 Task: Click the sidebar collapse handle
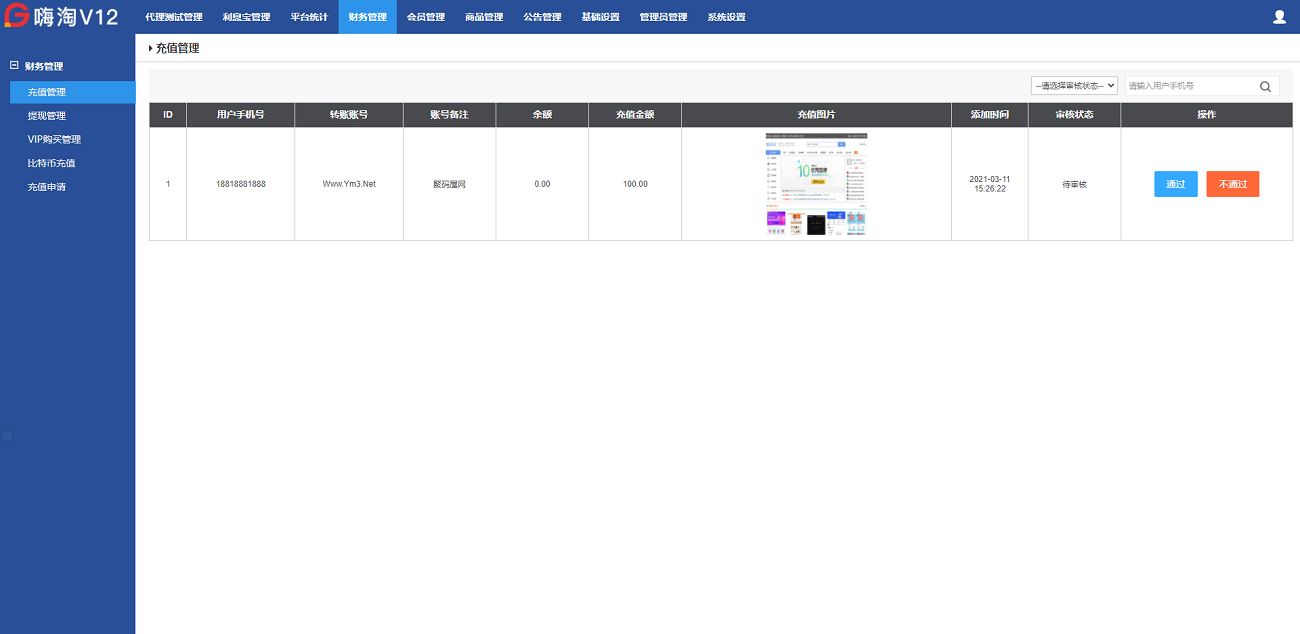click(7, 437)
